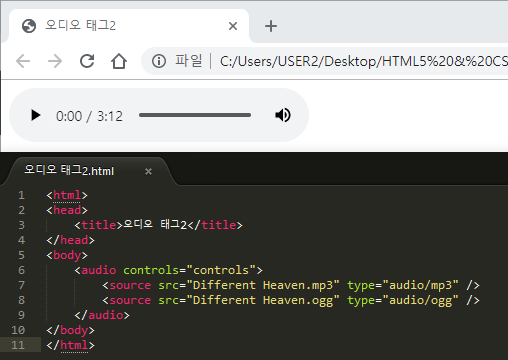
Task: Click "Different Heaven.mp3" source string
Action: [x=263, y=285]
